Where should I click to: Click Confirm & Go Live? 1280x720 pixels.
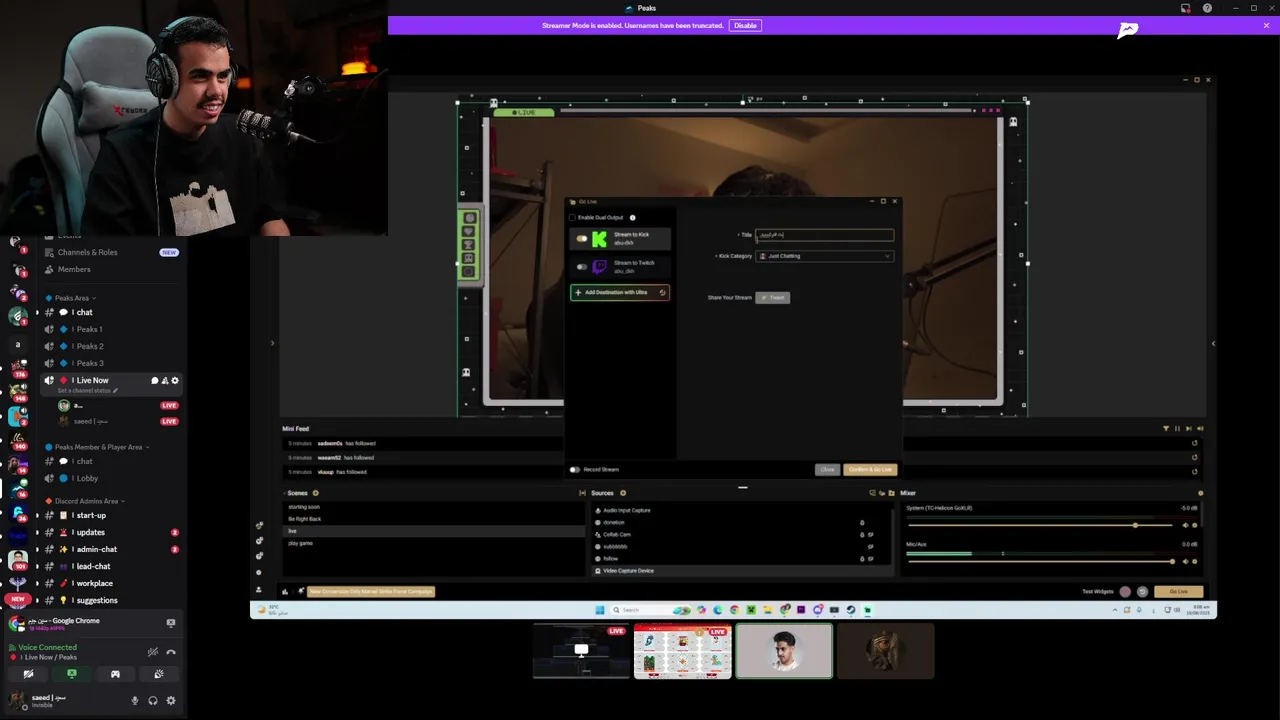[x=870, y=470]
